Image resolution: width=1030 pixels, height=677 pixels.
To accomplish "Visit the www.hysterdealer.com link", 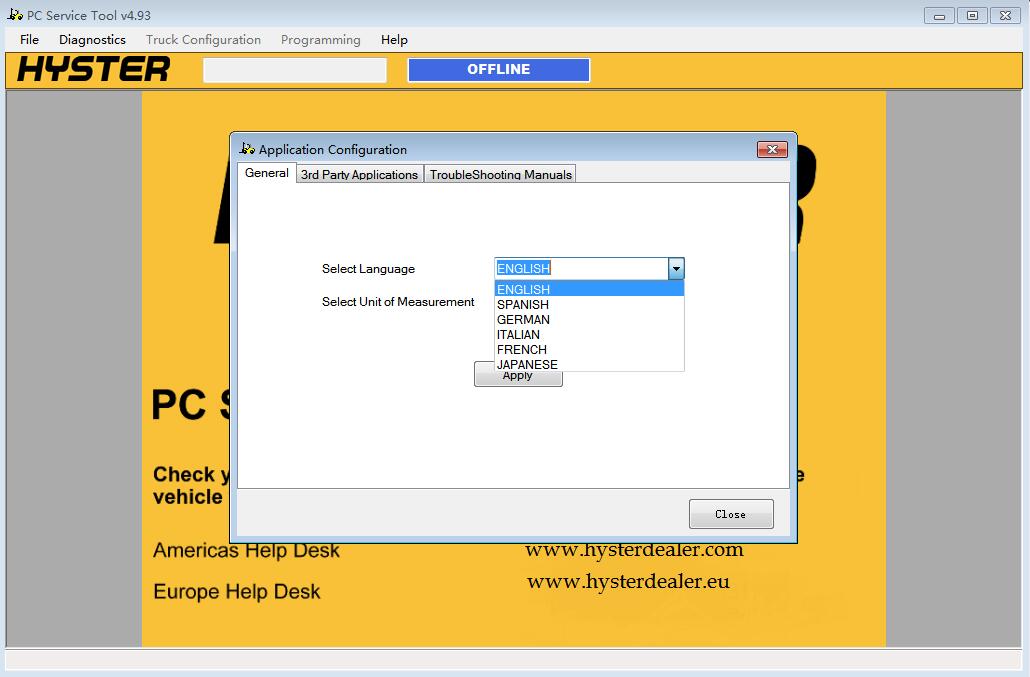I will point(633,550).
